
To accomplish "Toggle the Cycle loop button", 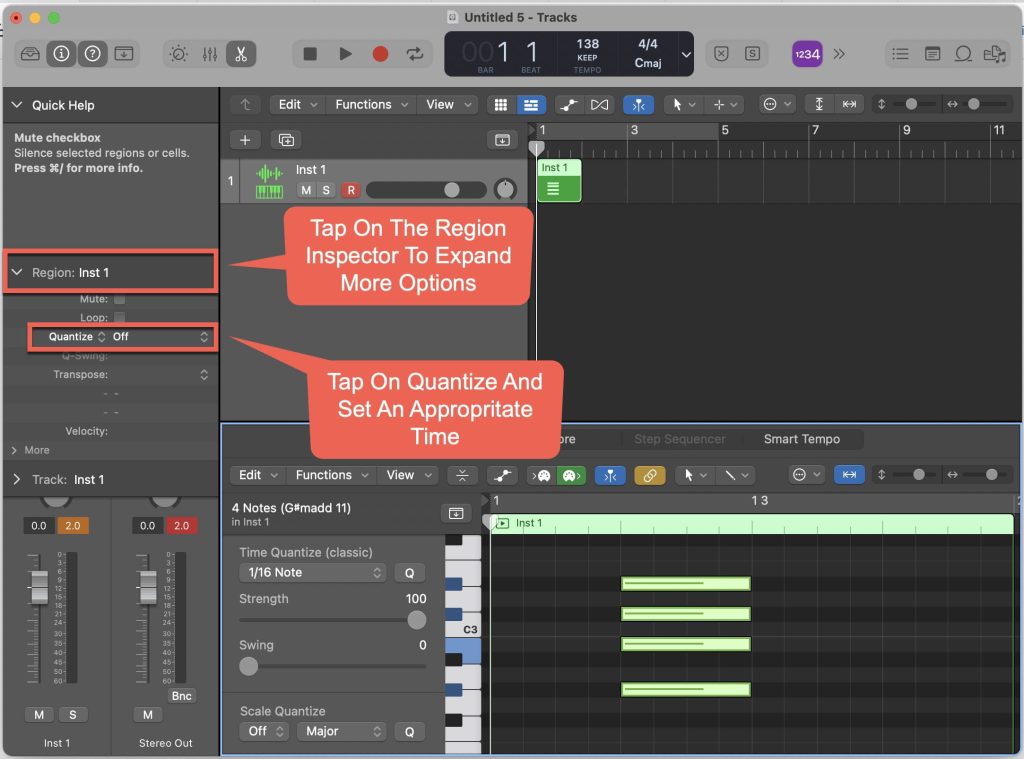I will [415, 54].
